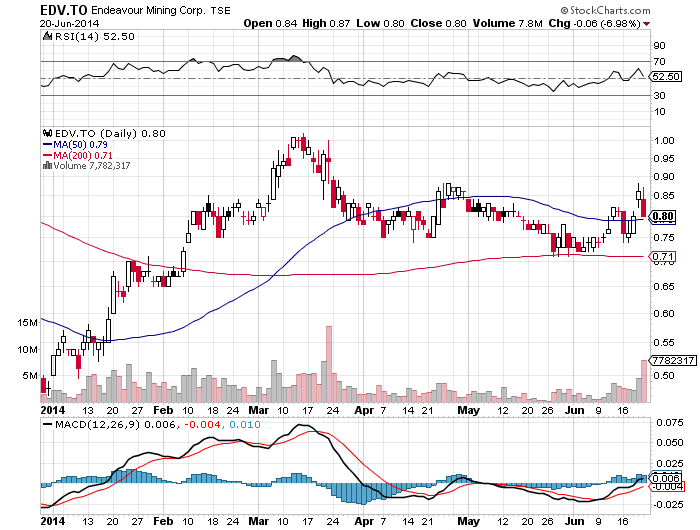Click the 2014 label under the MACD panel
Image resolution: width=700 pixels, height=530 pixels.
click(53, 521)
